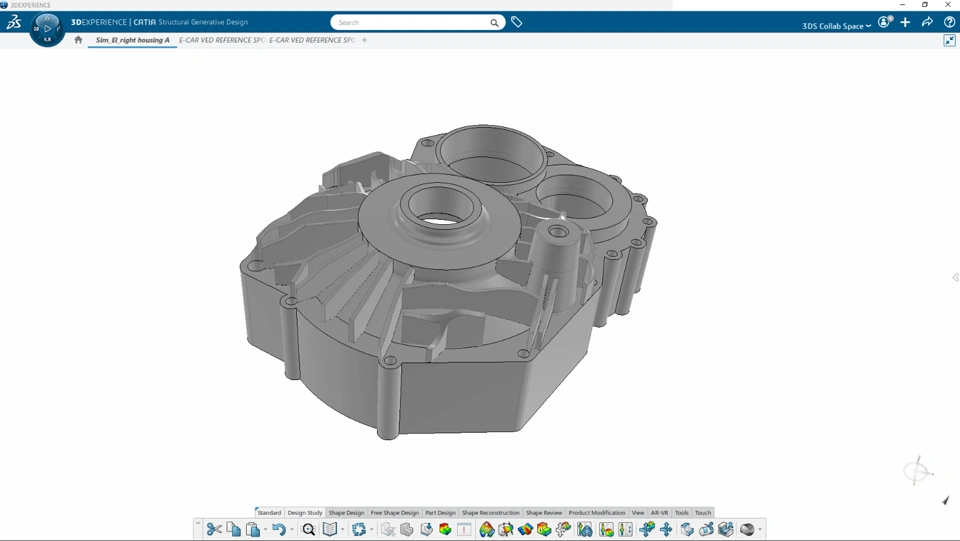The height and width of the screenshot is (541, 960).
Task: Open the user profile icon
Action: point(885,22)
